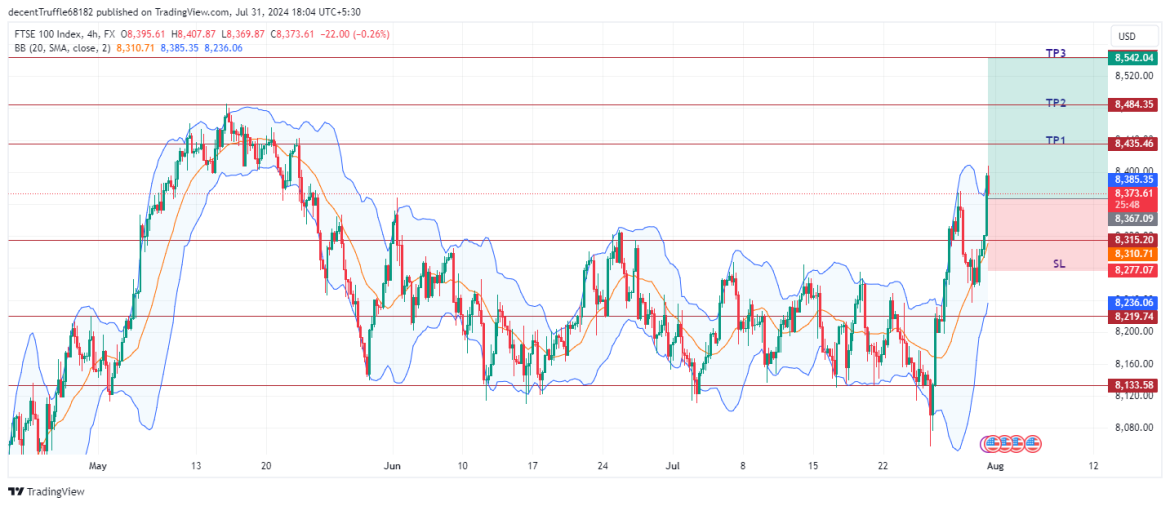Click the green 8,542.04 price label
This screenshot has height=506, width=1170.
[x=1134, y=58]
